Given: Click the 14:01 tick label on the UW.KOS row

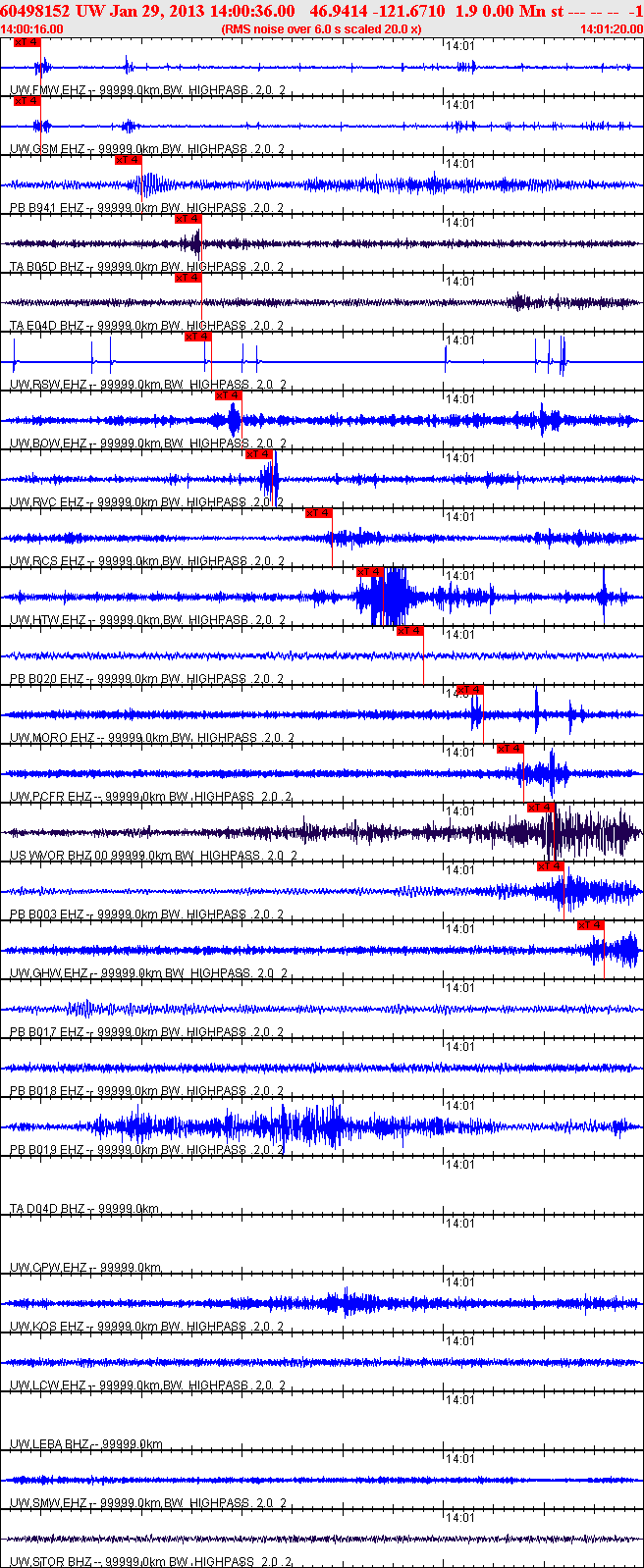Looking at the screenshot, I should 459,1282.
